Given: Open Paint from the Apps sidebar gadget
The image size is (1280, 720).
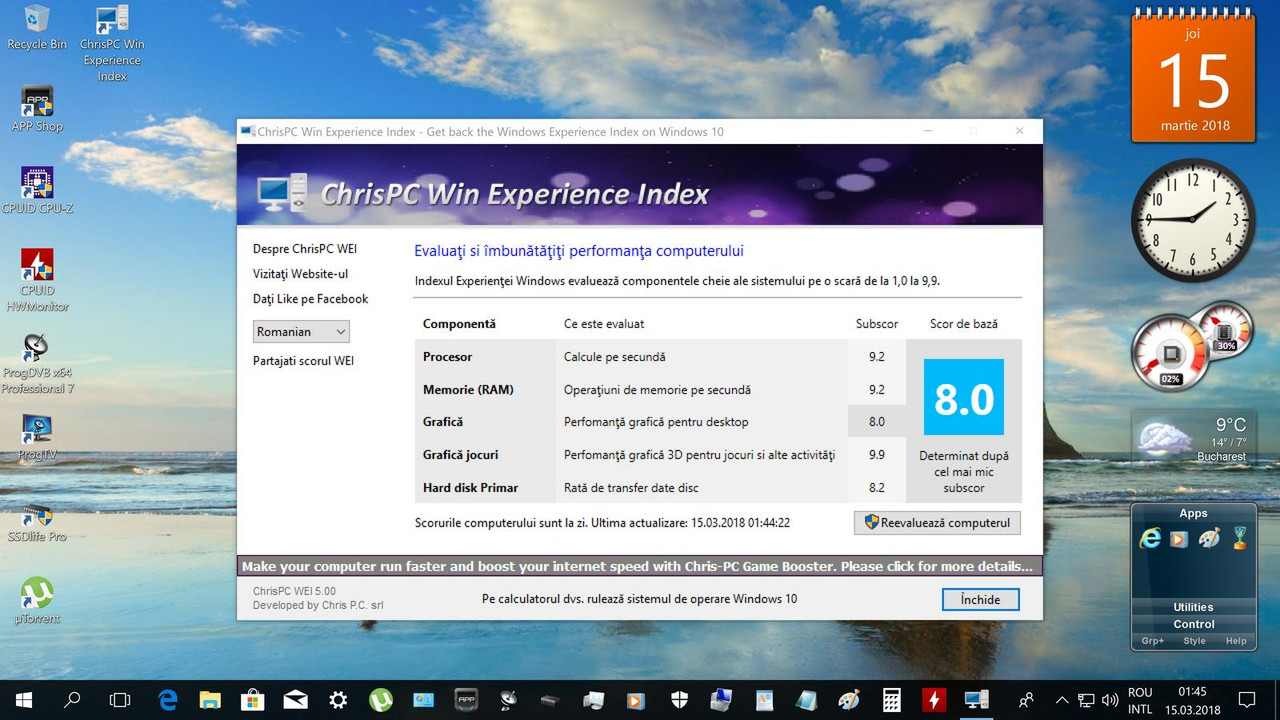Looking at the screenshot, I should (x=1208, y=538).
